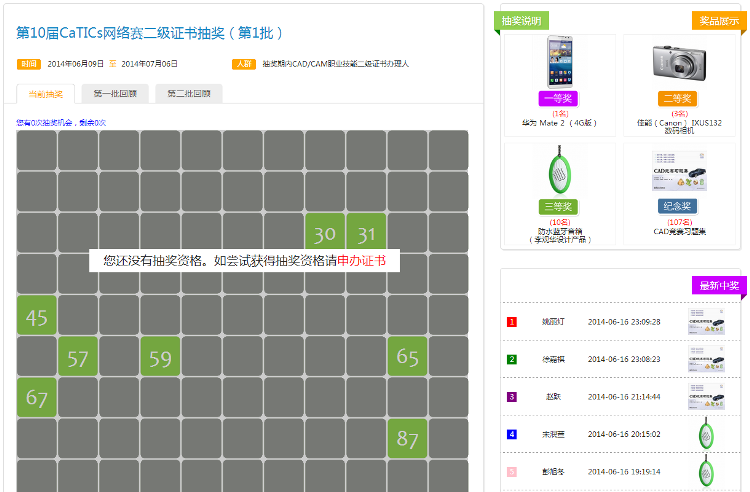Choose lottery tile 57
The width and height of the screenshot is (750, 492).
click(77, 356)
